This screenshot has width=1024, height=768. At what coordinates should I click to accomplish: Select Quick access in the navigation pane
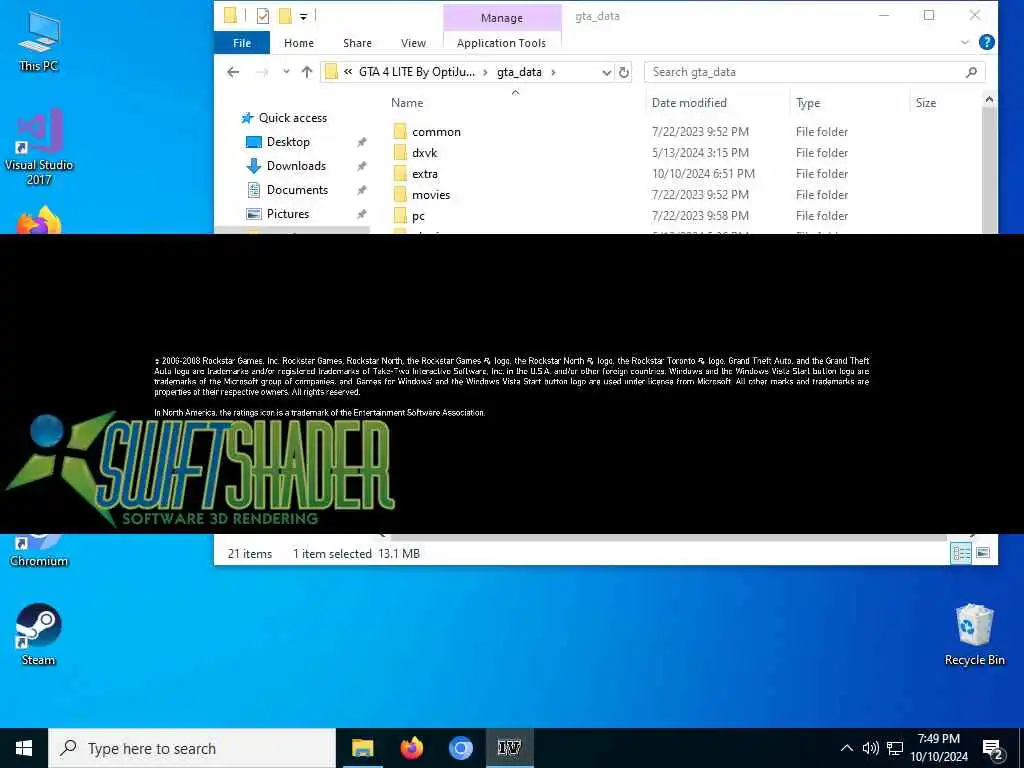pos(293,118)
